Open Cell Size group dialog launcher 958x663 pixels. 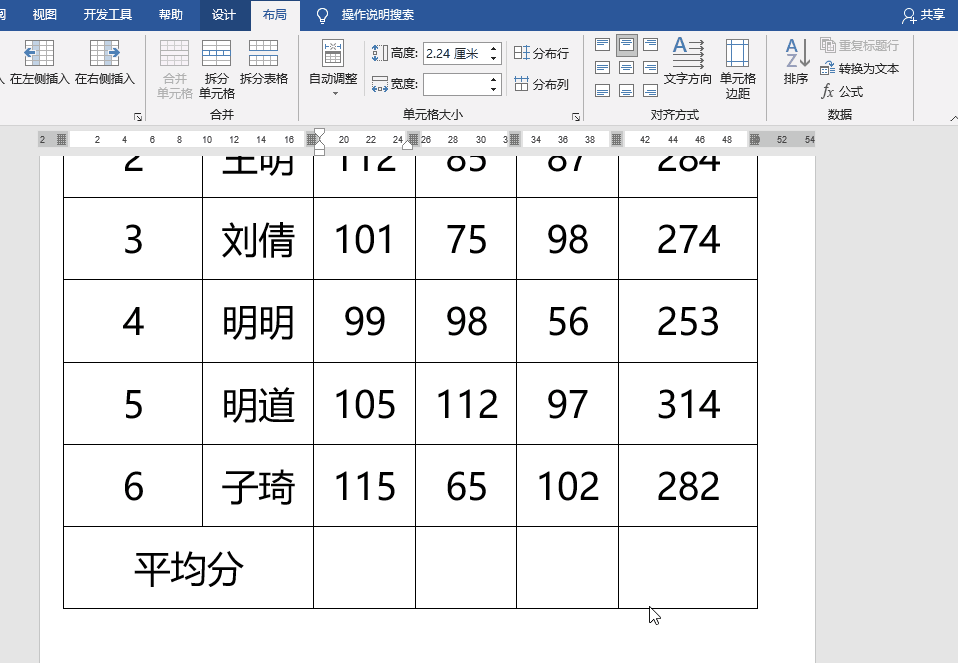pos(576,116)
